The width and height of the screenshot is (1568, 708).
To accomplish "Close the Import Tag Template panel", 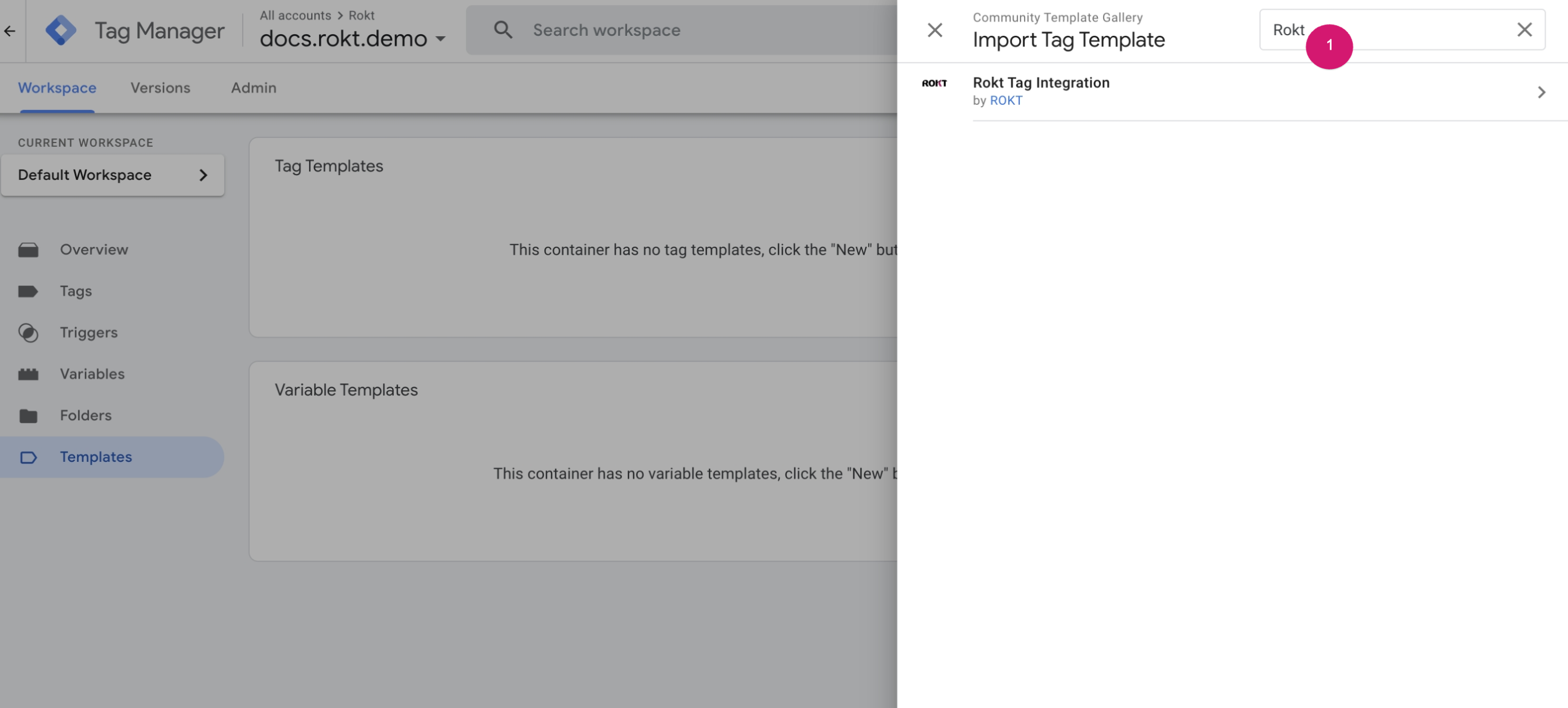I will [935, 30].
